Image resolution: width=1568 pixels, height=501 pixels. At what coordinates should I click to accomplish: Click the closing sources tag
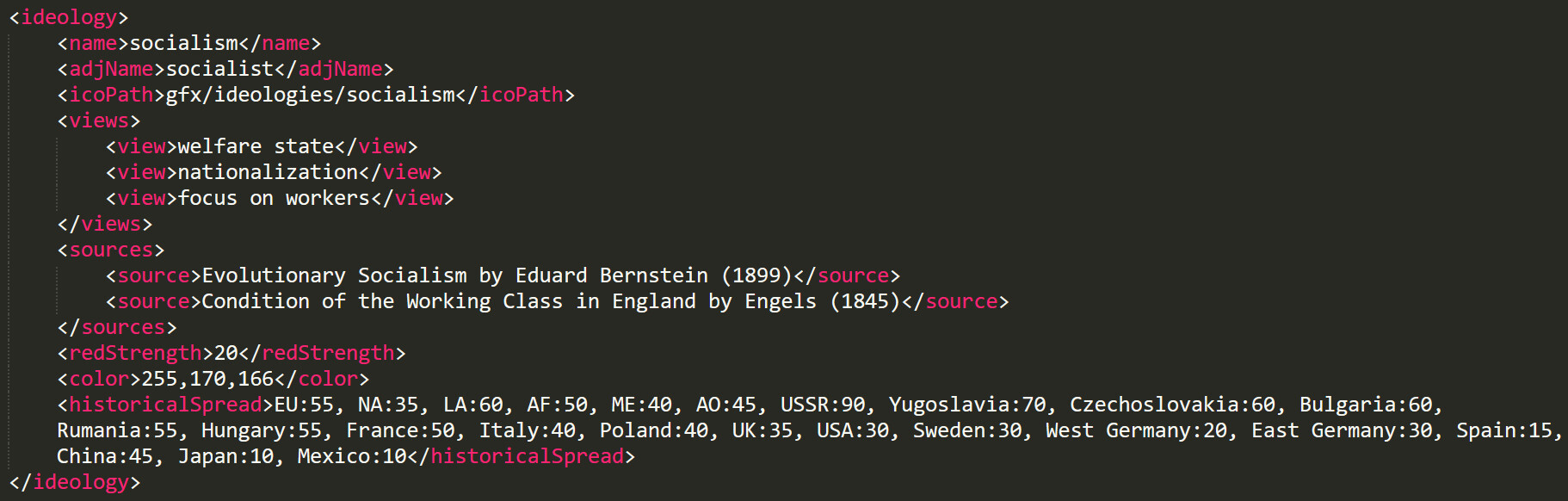pyautogui.click(x=116, y=327)
